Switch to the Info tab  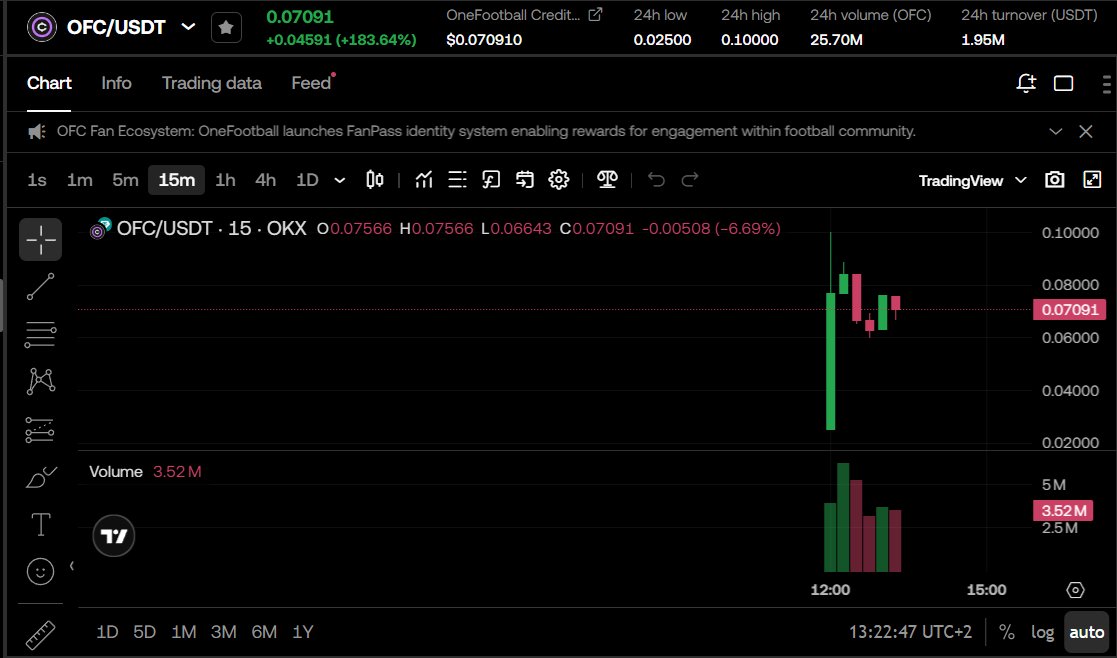click(x=116, y=83)
